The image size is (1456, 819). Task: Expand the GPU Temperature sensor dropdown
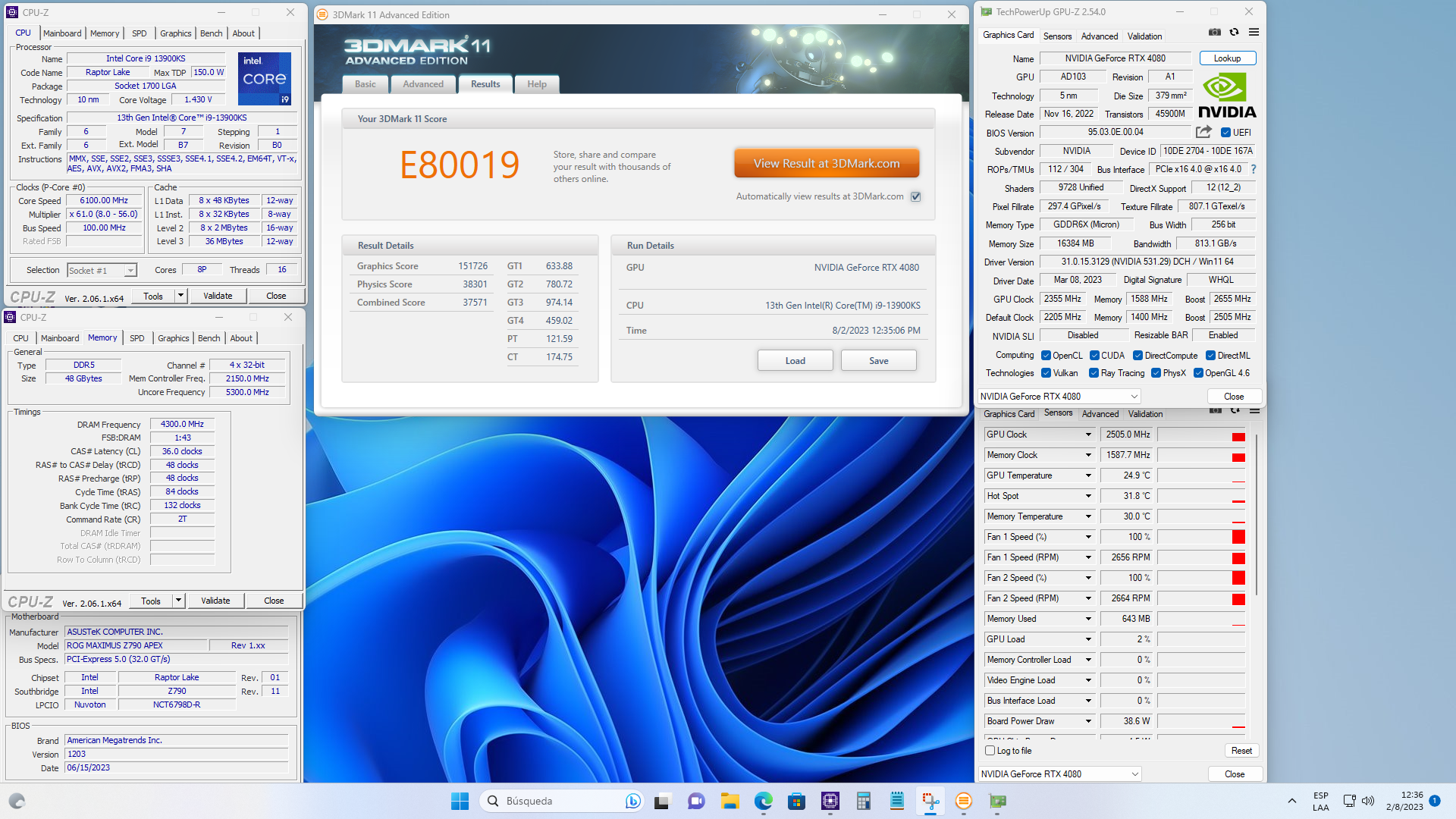point(1088,475)
